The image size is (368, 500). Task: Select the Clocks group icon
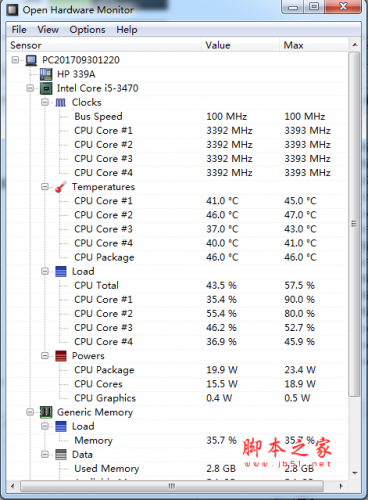coord(61,102)
